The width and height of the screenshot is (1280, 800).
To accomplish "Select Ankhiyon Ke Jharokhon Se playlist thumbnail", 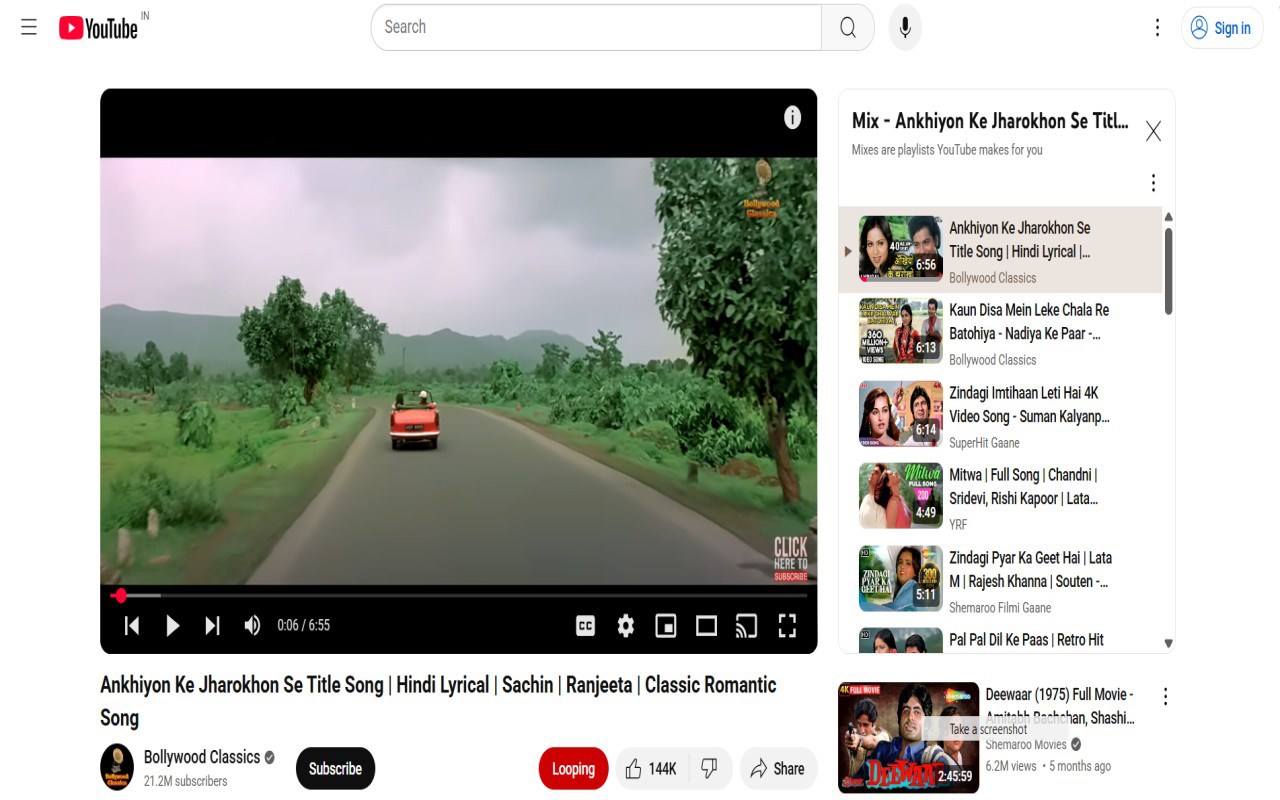I will [900, 248].
